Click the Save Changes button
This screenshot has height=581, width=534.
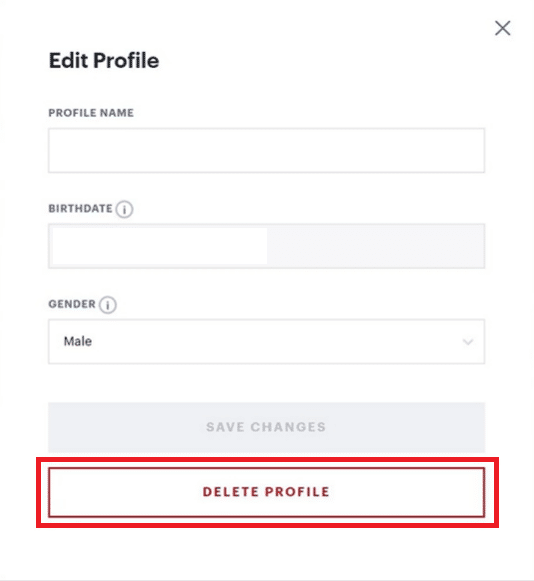(266, 427)
